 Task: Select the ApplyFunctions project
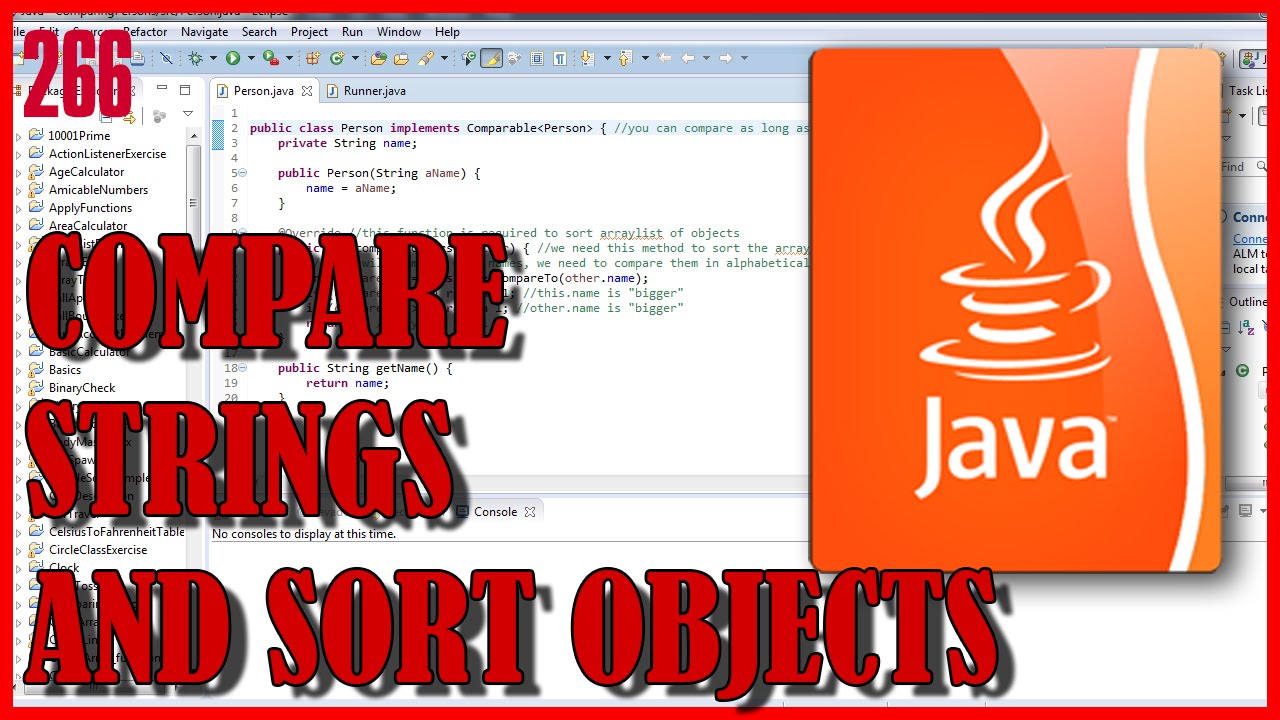point(90,208)
